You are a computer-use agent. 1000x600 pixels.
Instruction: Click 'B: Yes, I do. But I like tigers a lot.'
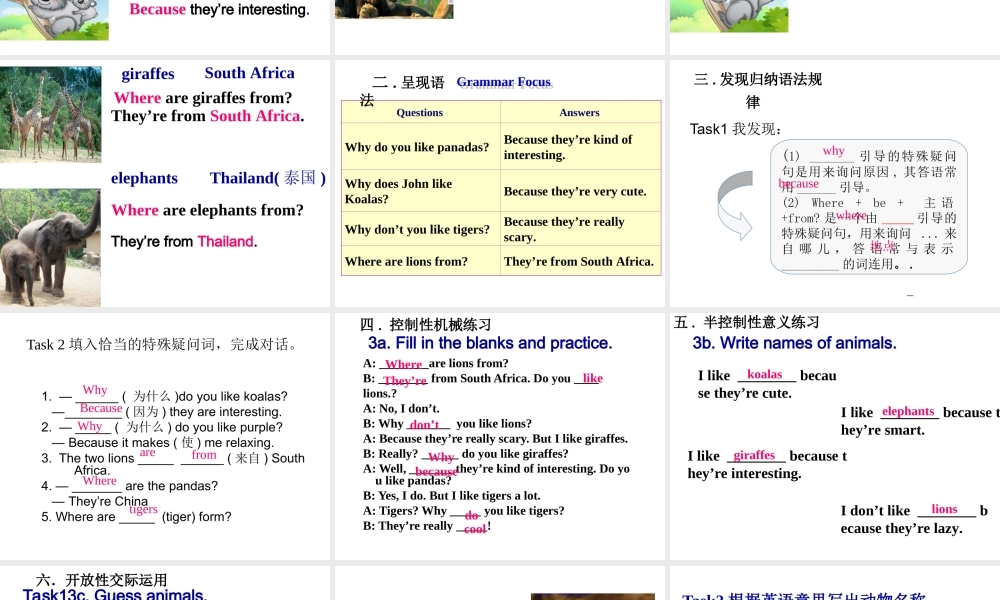(x=452, y=495)
